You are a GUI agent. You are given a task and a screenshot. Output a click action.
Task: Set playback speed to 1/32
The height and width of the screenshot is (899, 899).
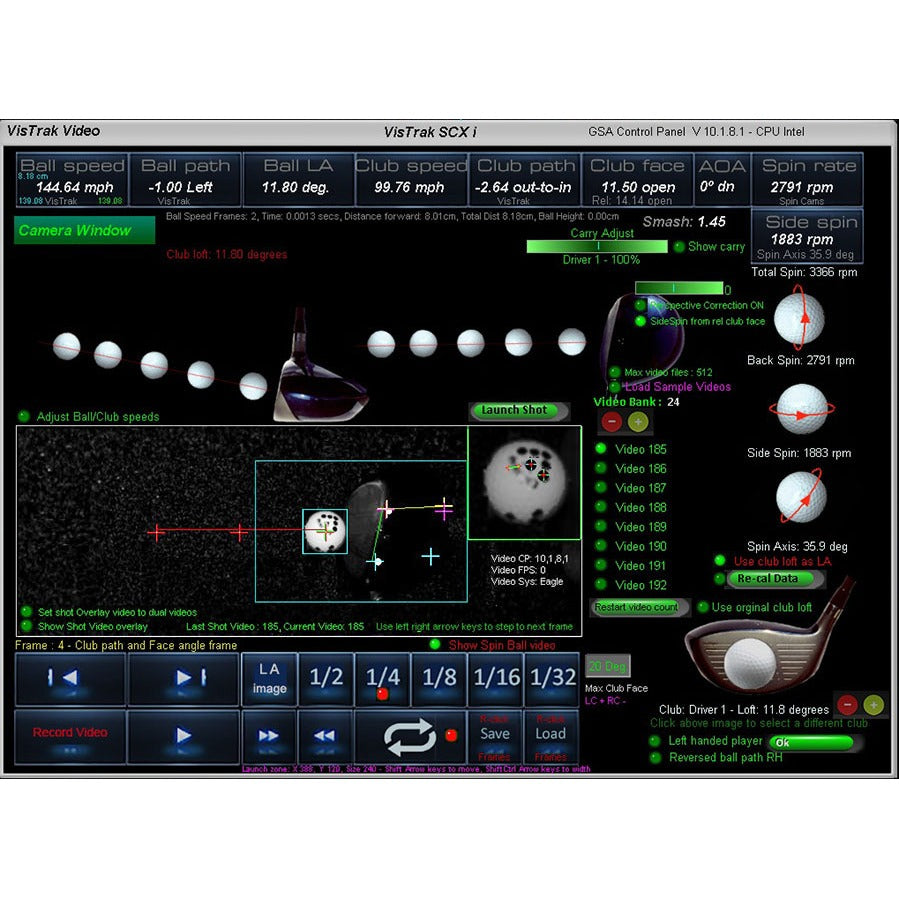click(x=552, y=678)
